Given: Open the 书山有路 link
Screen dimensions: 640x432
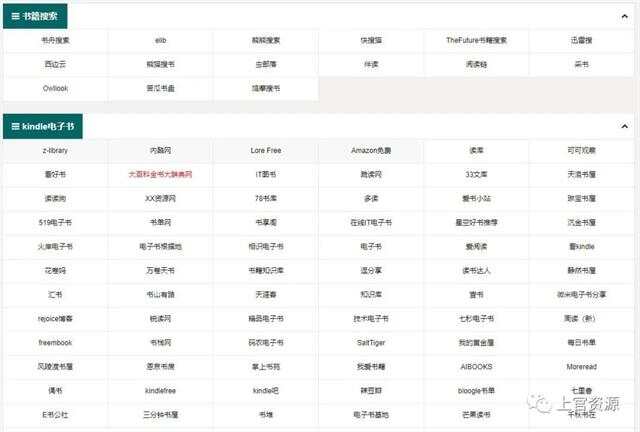Looking at the screenshot, I should point(160,295).
